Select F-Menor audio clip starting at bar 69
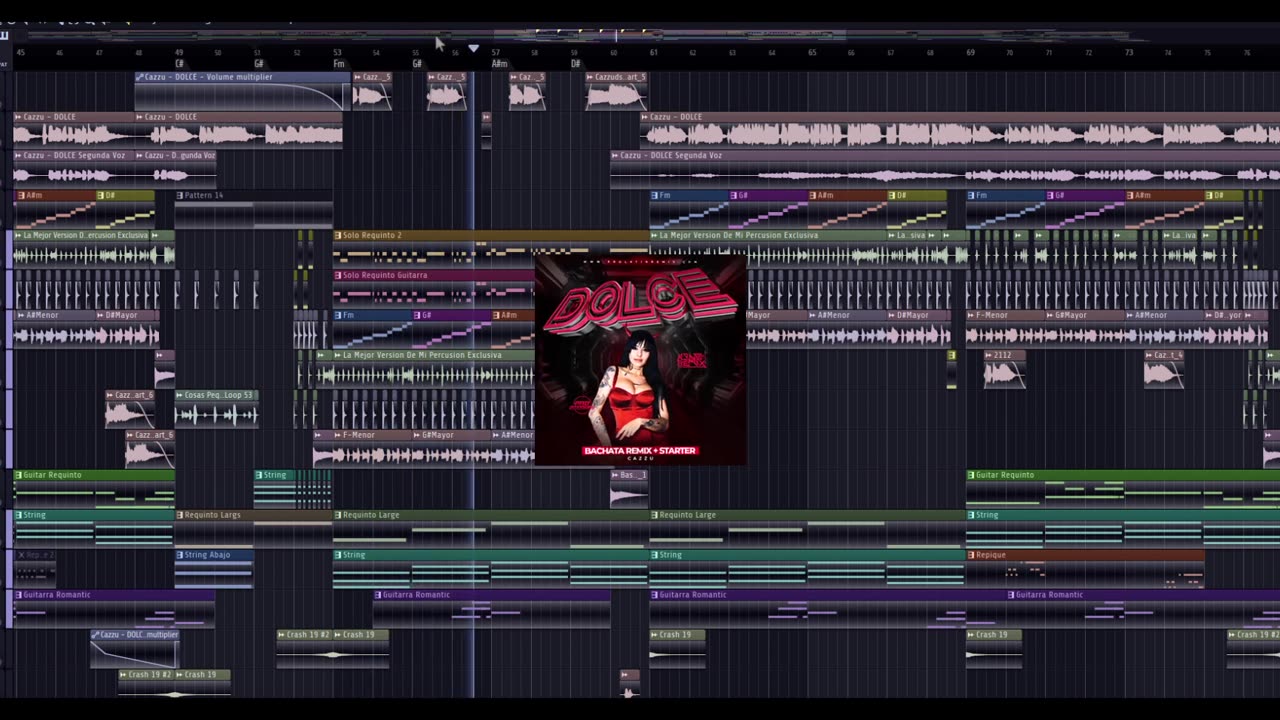The width and height of the screenshot is (1280, 720). click(x=1007, y=328)
